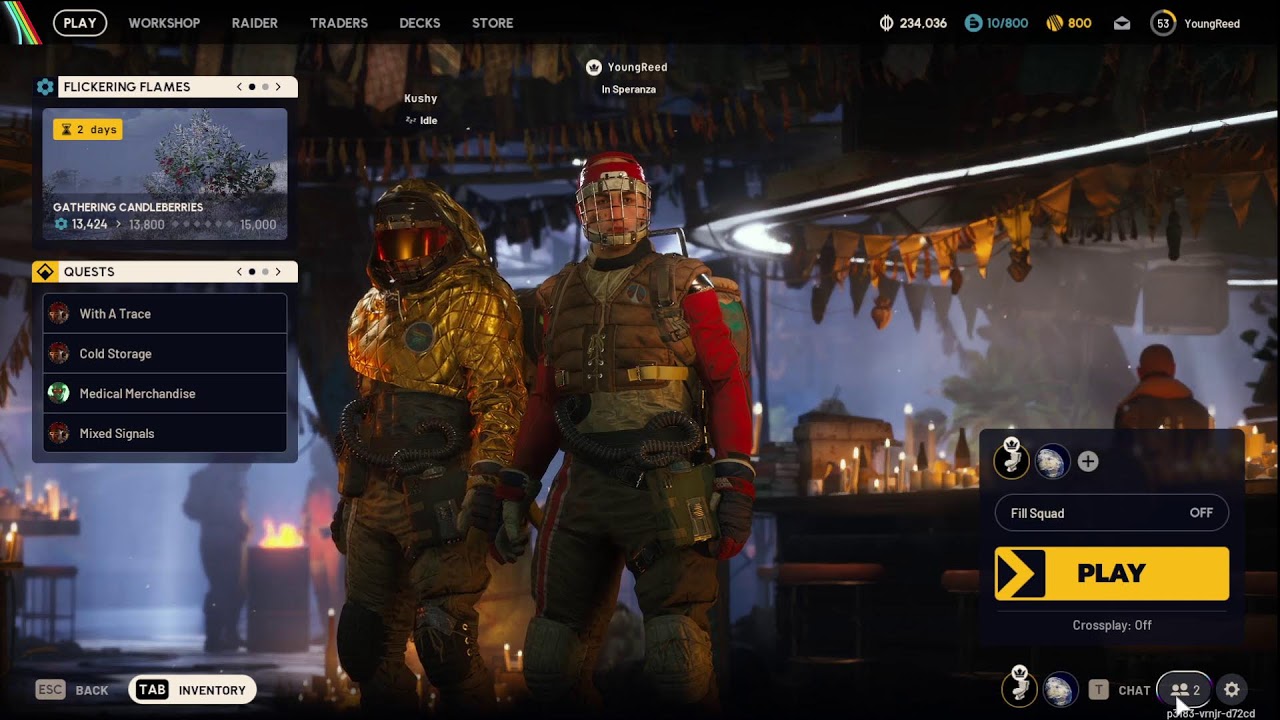Open the DECKS tab
This screenshot has width=1280, height=720.
[420, 23]
